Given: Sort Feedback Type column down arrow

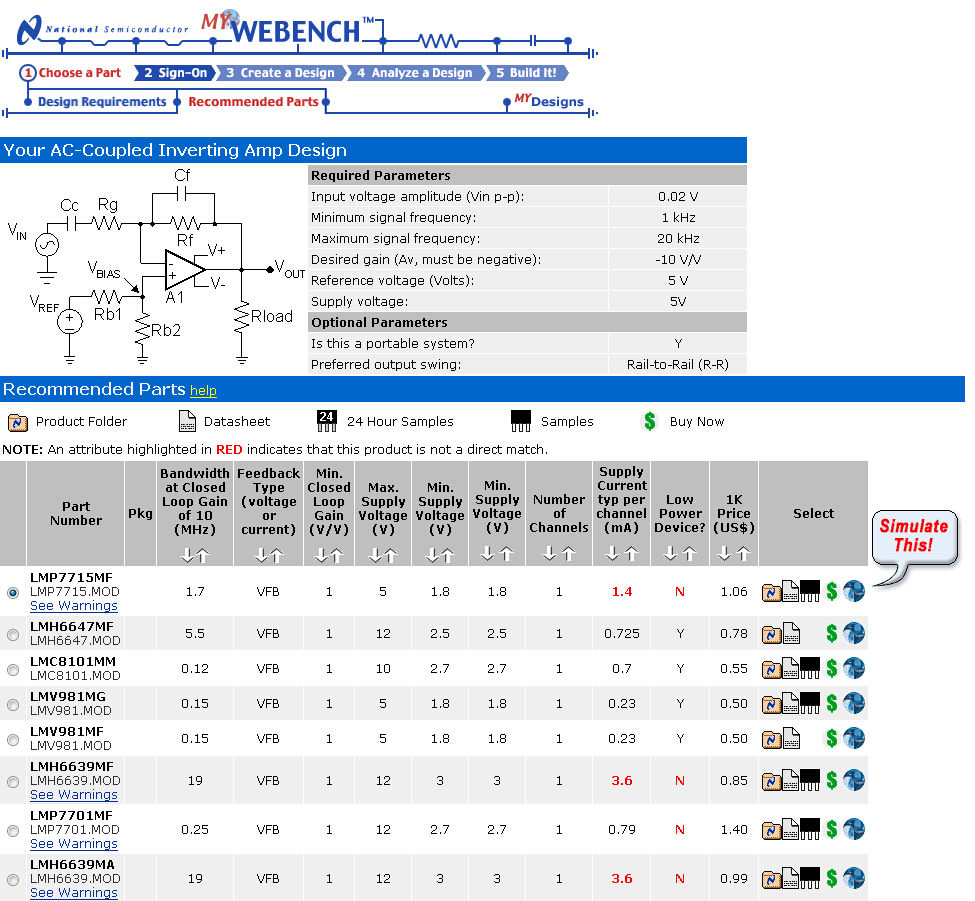Looking at the screenshot, I should [261, 555].
